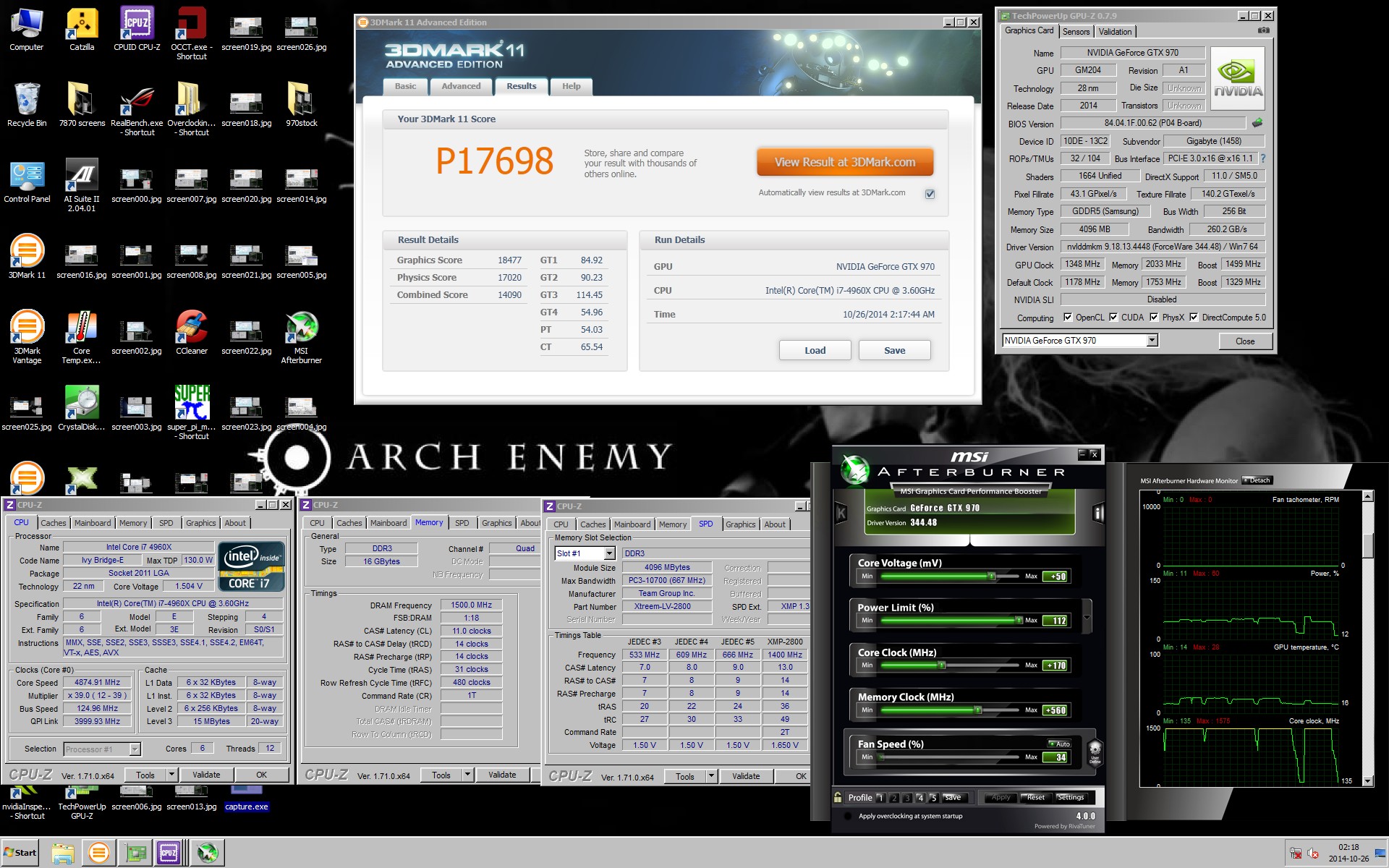The width and height of the screenshot is (1389, 868).
Task: Toggle the Afterburner profile lock icon
Action: (838, 797)
